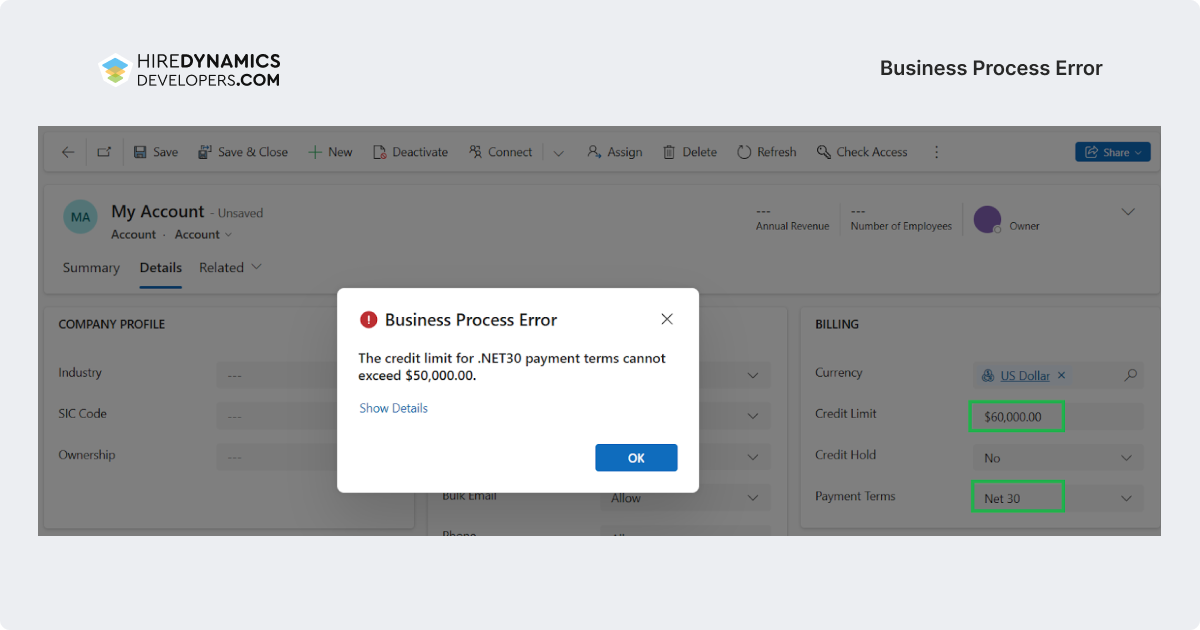The width and height of the screenshot is (1200, 630).
Task: Click Show Details link
Action: [x=394, y=408]
